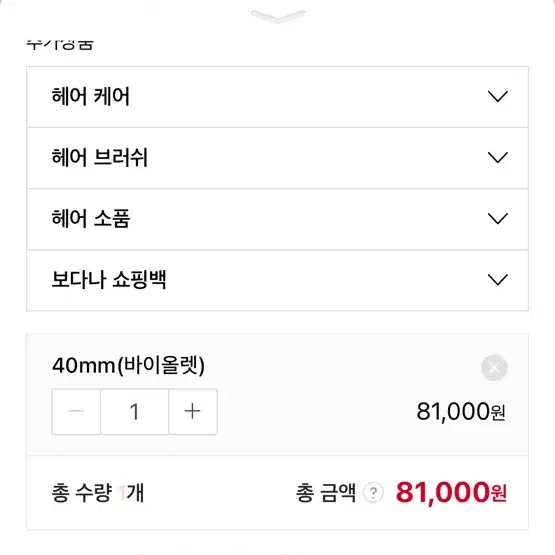Image resolution: width=555 pixels, height=555 pixels.
Task: Click the 총 수량 1개 label
Action: (98, 493)
